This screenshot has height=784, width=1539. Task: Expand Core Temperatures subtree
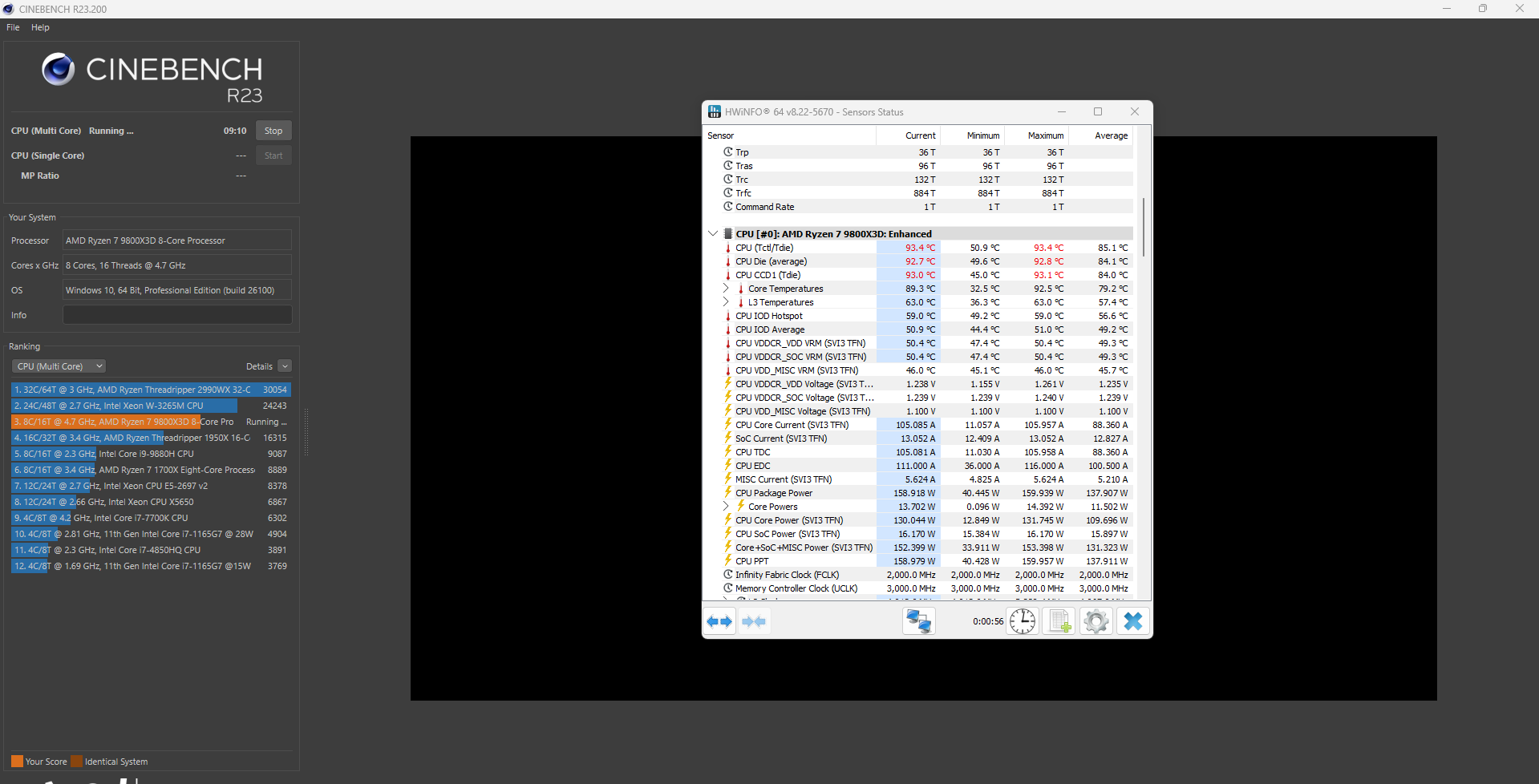click(726, 289)
